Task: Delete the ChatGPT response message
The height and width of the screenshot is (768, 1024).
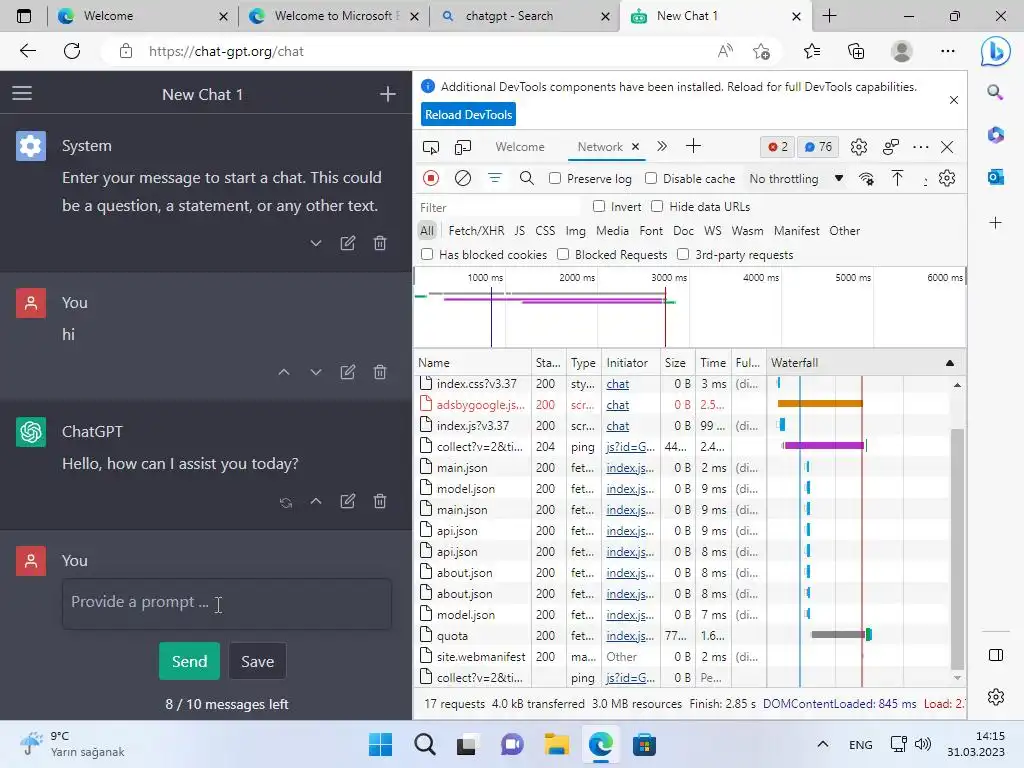Action: [379, 502]
